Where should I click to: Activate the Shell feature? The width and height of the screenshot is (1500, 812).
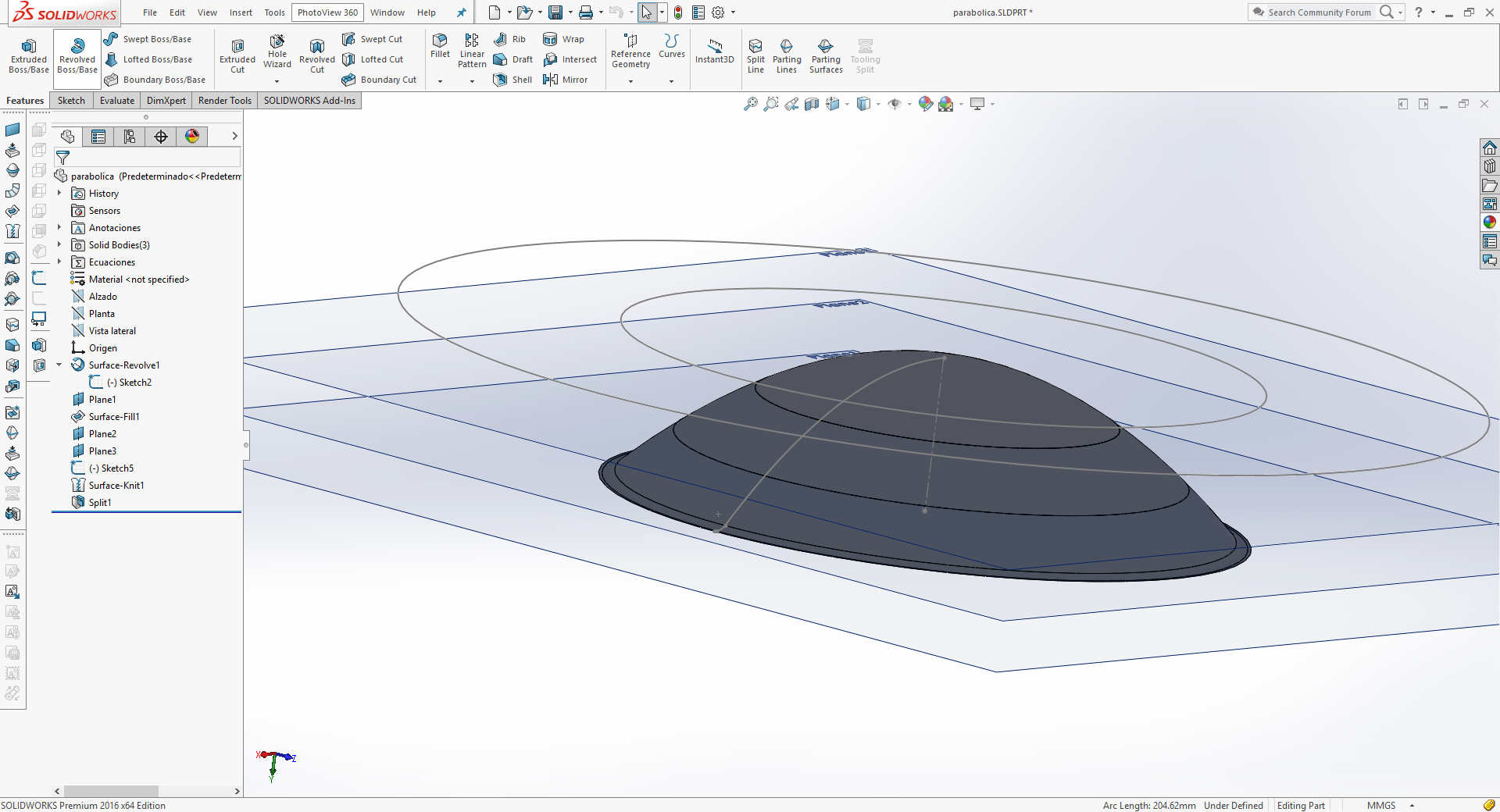[513, 80]
